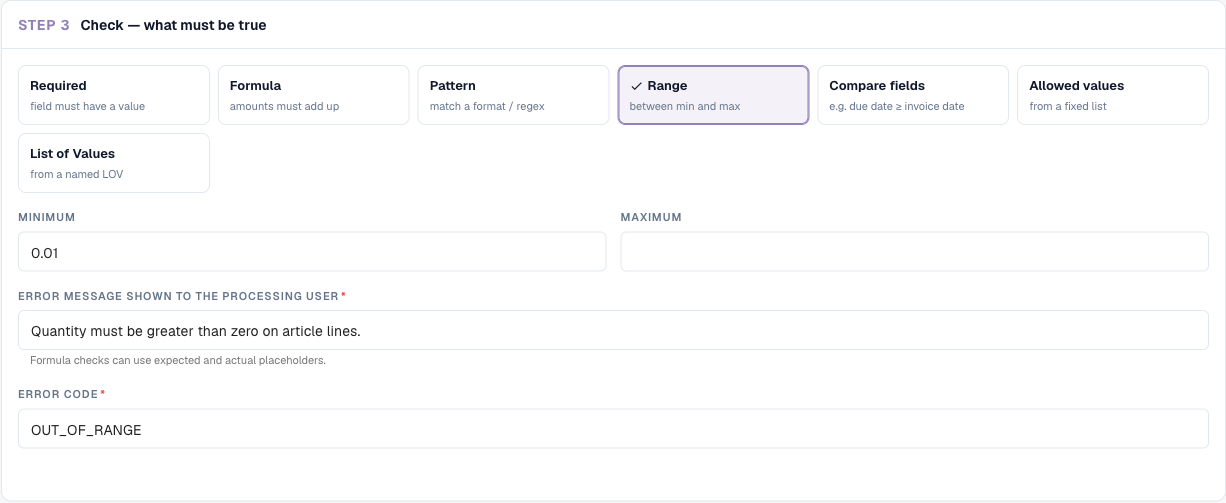This screenshot has height=503, width=1226.
Task: Click the "Check — what must be true" title
Action: (x=174, y=25)
